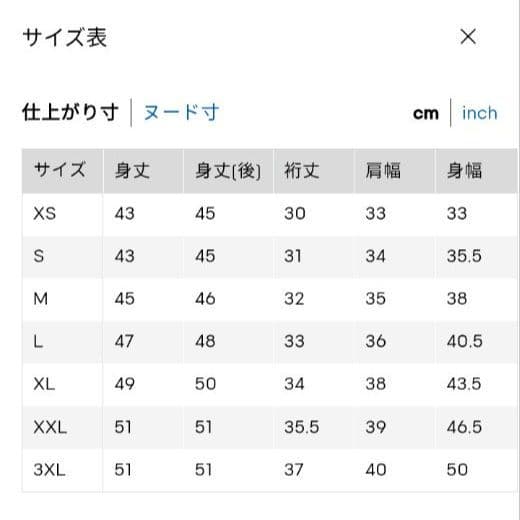Select the S size row label
Viewport: 520px width, 520px height.
(x=39, y=256)
